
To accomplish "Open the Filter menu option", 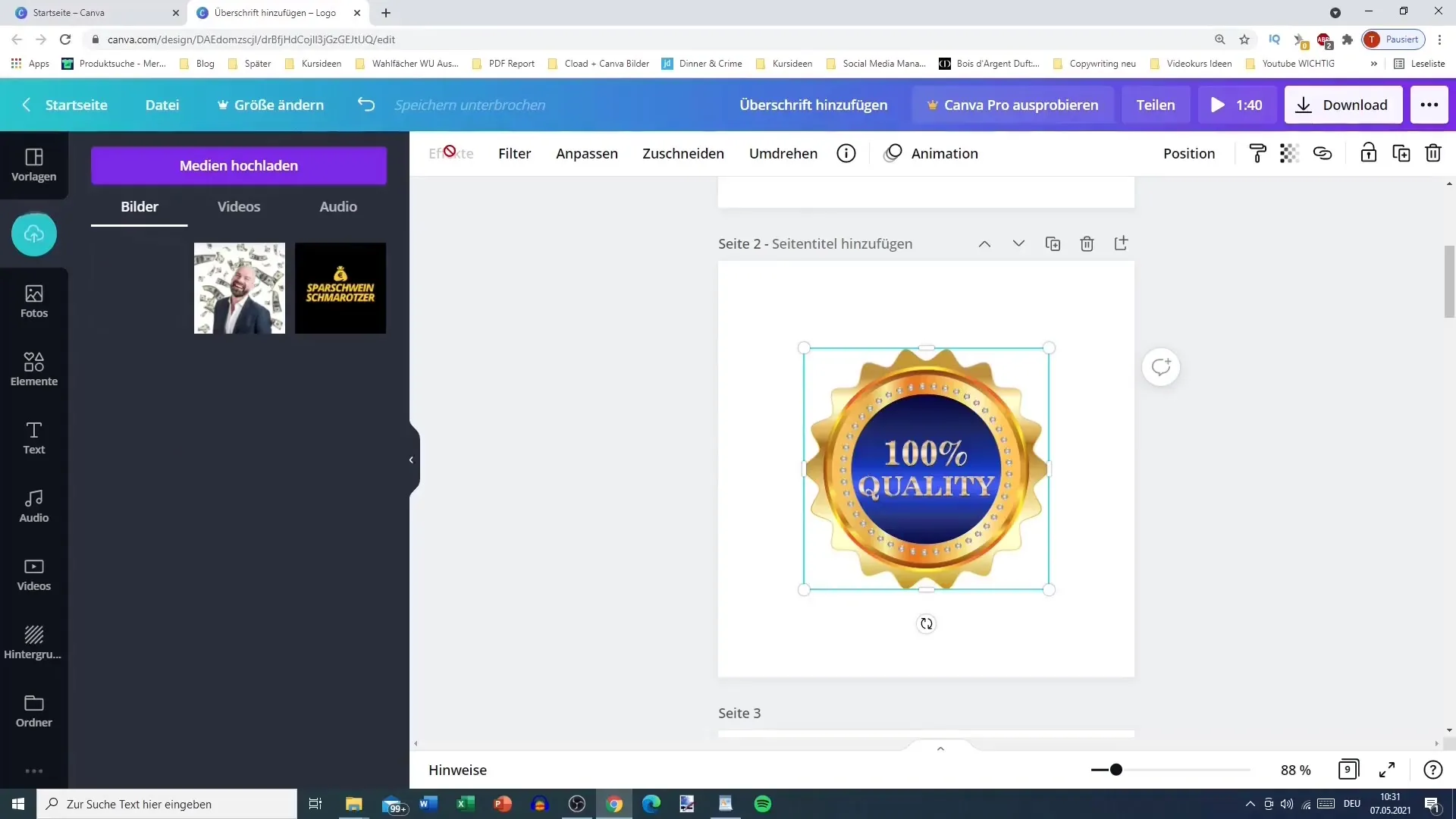I will pyautogui.click(x=514, y=153).
